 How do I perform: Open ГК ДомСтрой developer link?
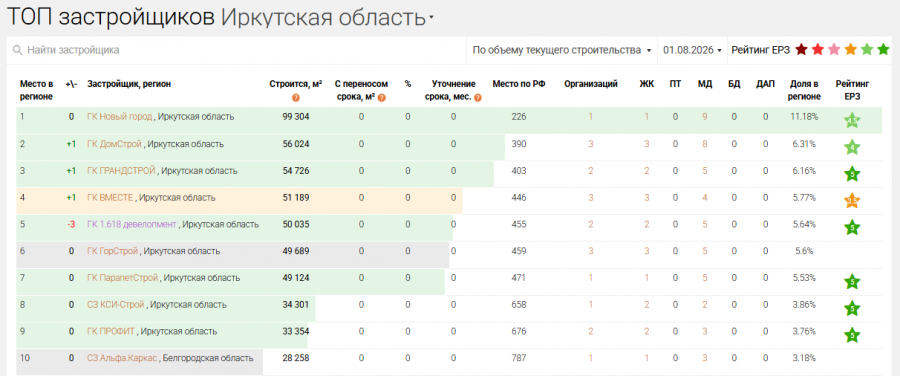click(x=114, y=144)
